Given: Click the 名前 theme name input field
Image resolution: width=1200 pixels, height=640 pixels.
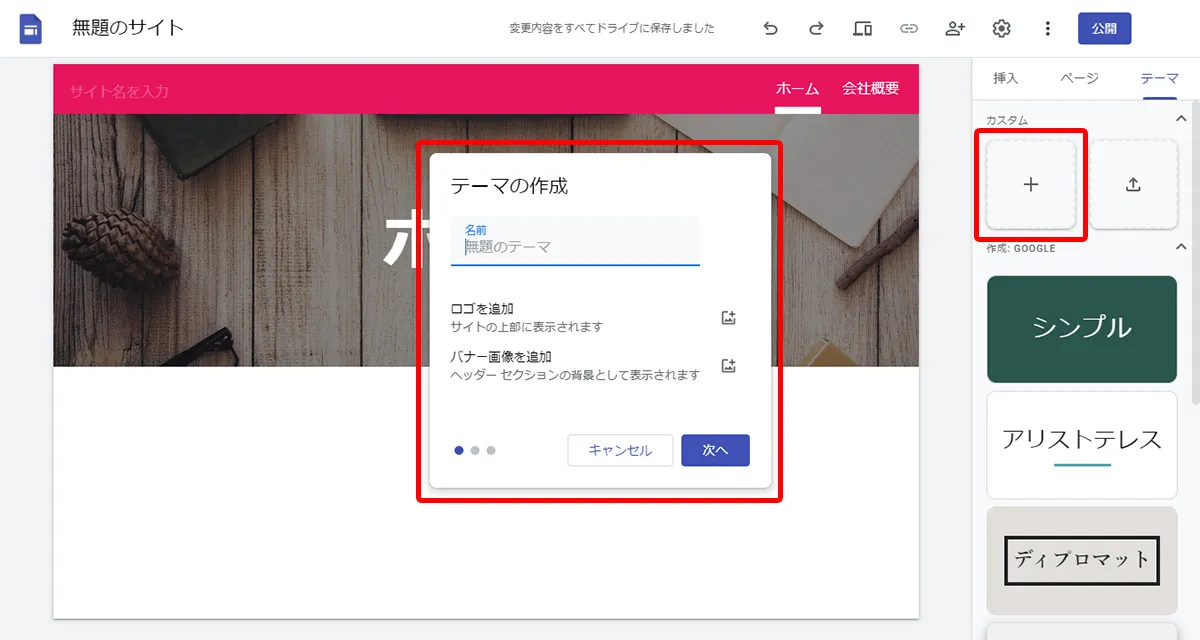Looking at the screenshot, I should pos(575,246).
